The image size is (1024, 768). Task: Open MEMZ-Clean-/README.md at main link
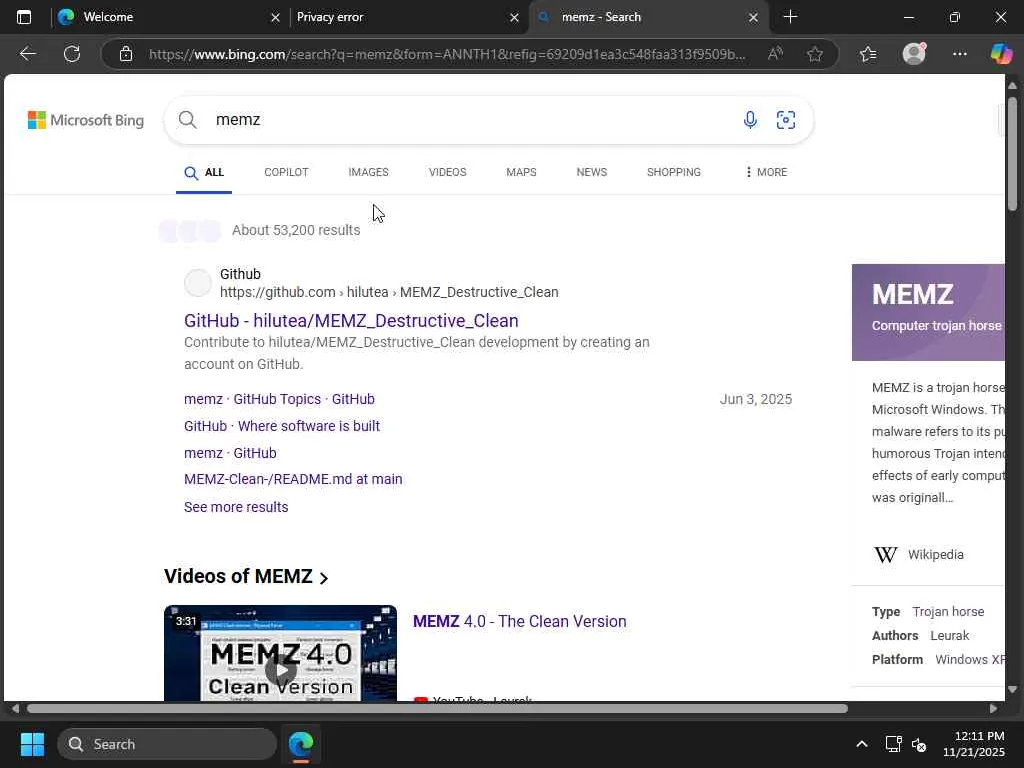coord(293,479)
